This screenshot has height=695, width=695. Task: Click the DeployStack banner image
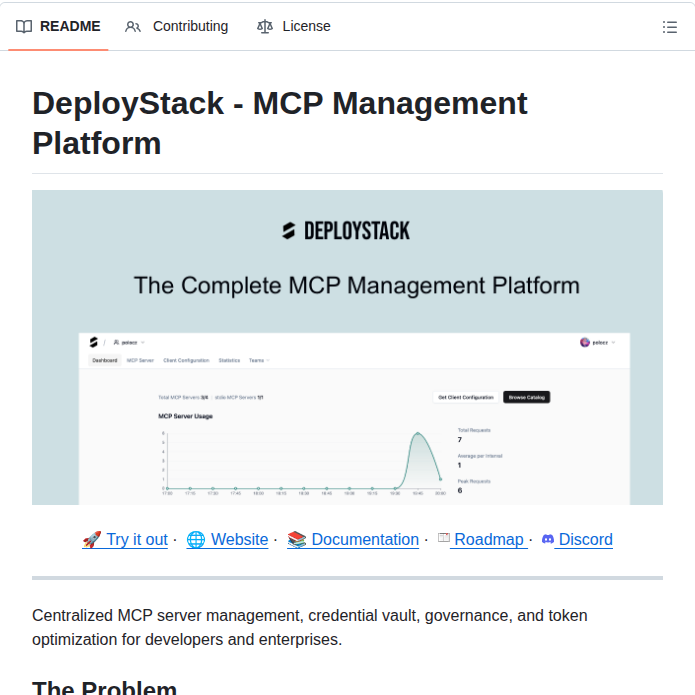tap(347, 348)
